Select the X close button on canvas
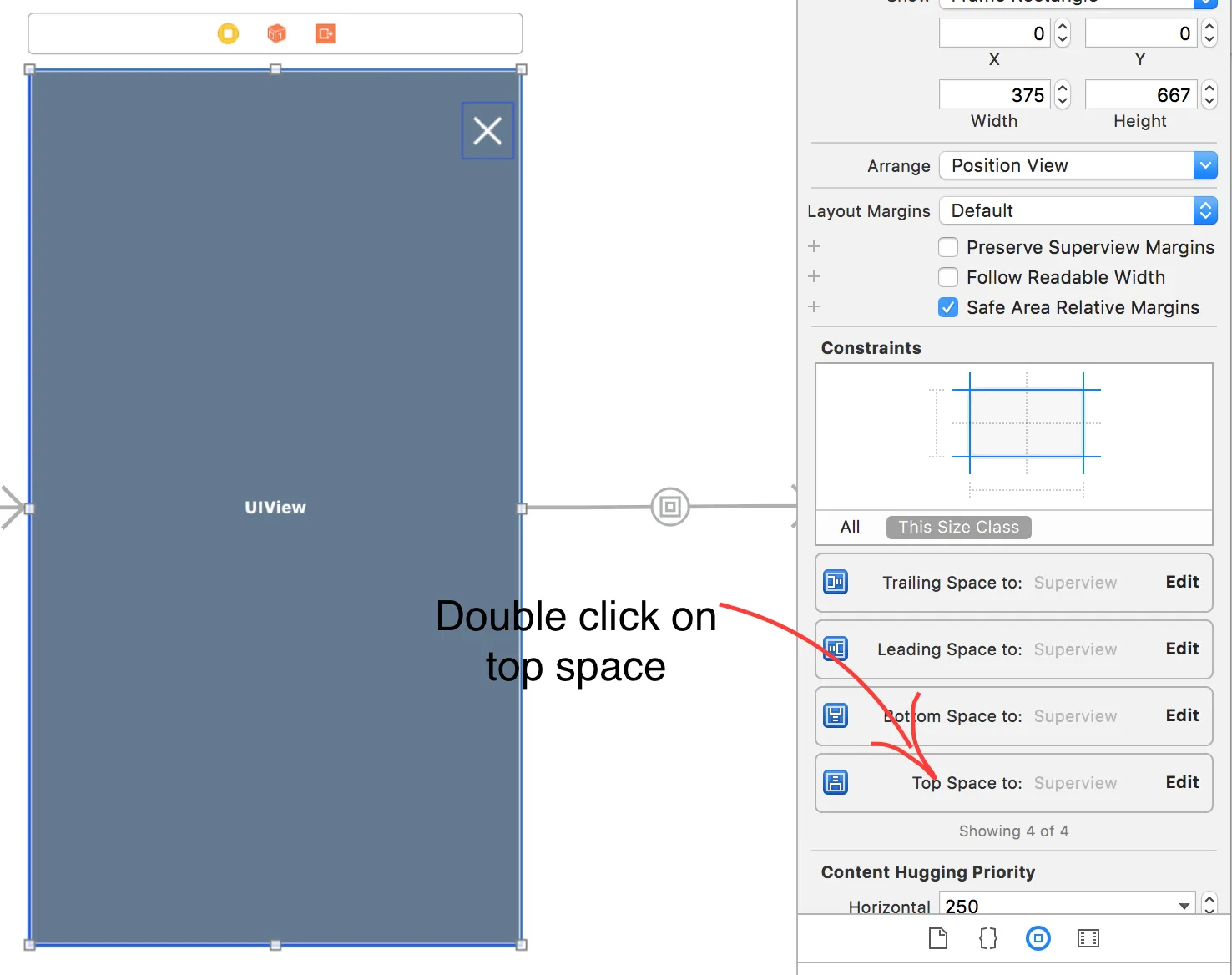The image size is (1232, 975). coord(487,130)
